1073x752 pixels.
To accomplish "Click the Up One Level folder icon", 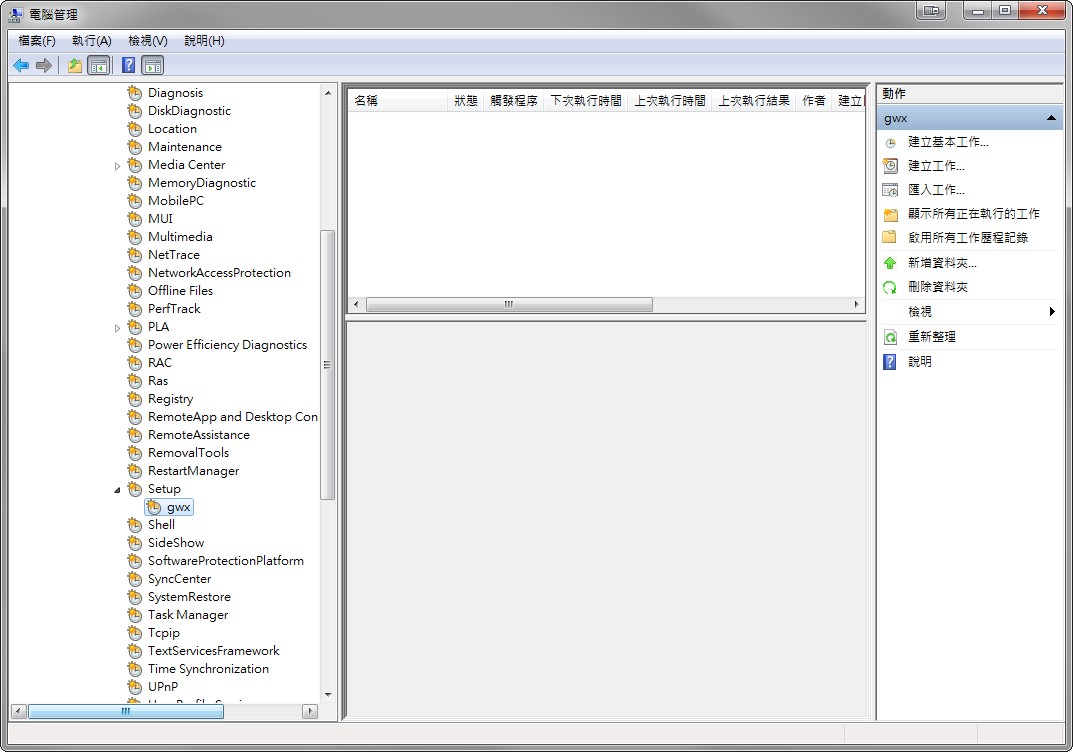I will (x=75, y=66).
